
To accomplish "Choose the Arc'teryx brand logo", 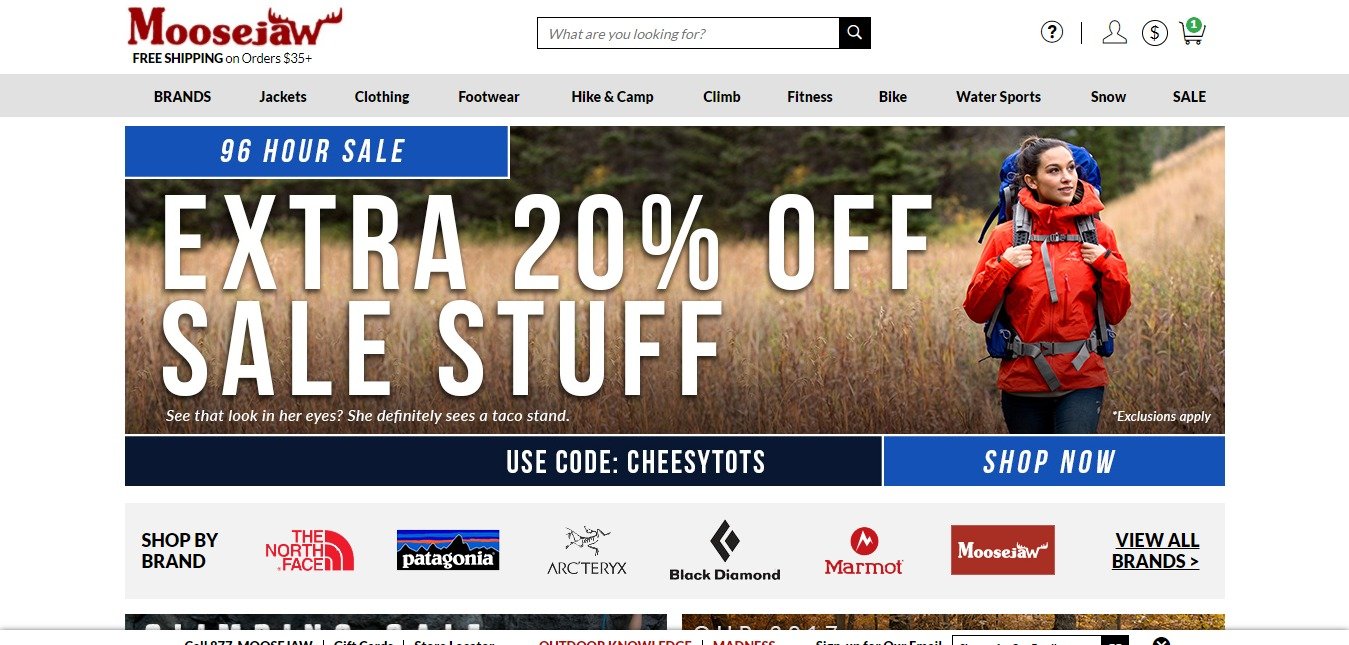I will [587, 551].
